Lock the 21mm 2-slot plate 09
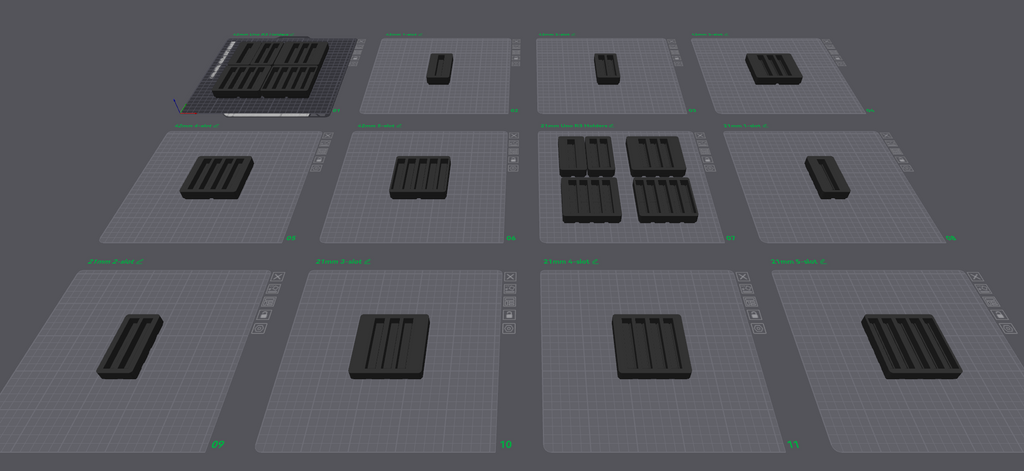 click(264, 315)
